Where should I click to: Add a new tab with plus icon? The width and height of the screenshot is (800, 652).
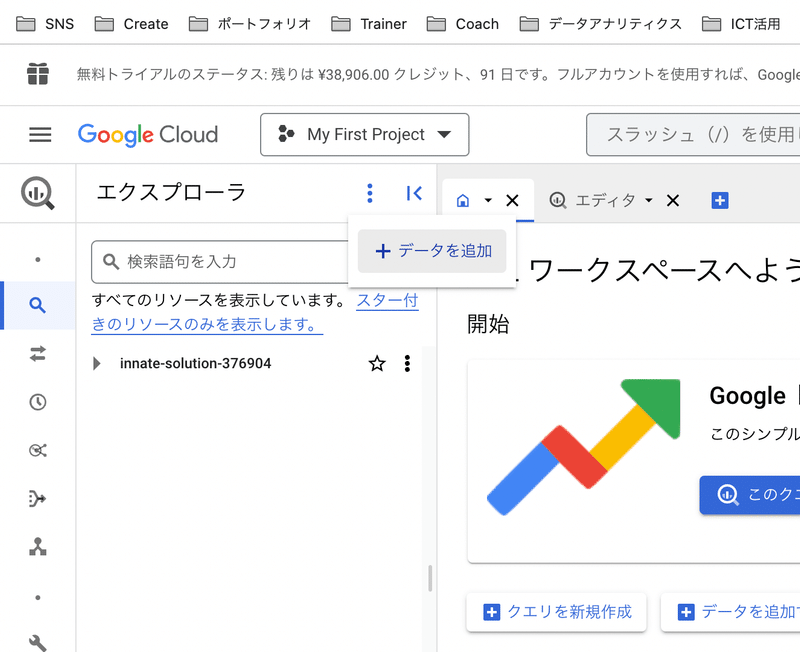[719, 201]
